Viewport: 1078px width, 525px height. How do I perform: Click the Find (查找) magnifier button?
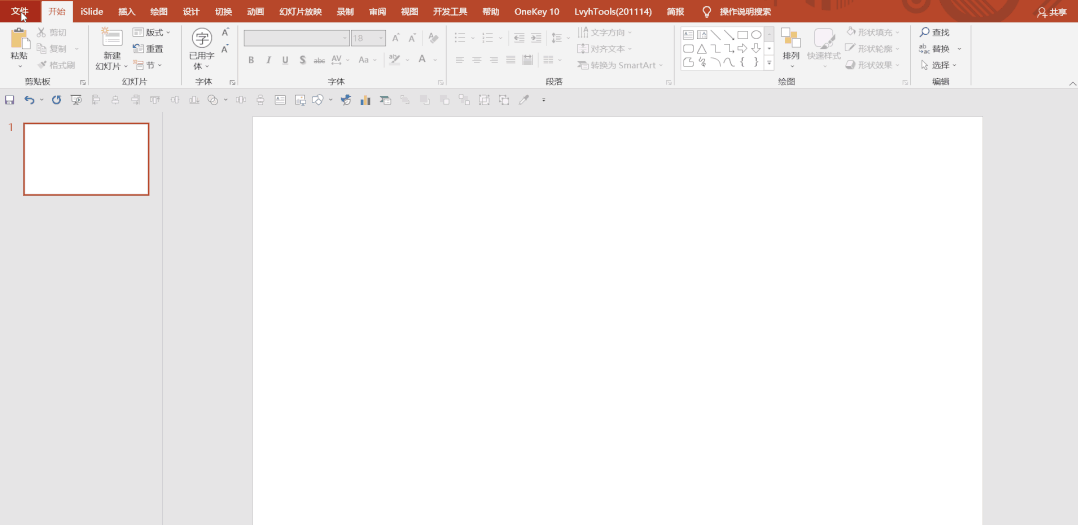[934, 32]
